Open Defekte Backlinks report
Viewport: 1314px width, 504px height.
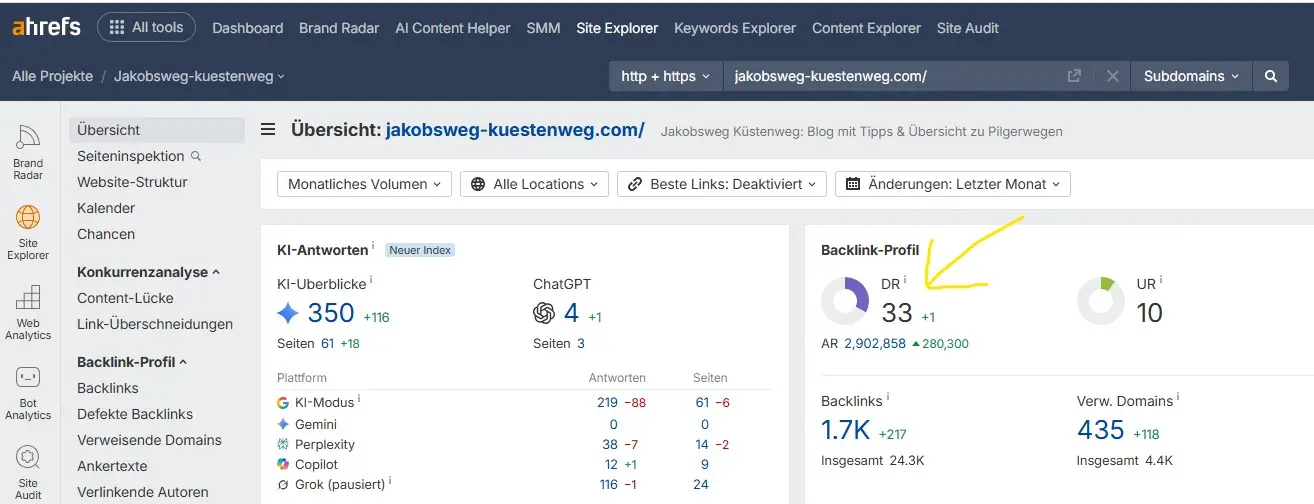135,414
